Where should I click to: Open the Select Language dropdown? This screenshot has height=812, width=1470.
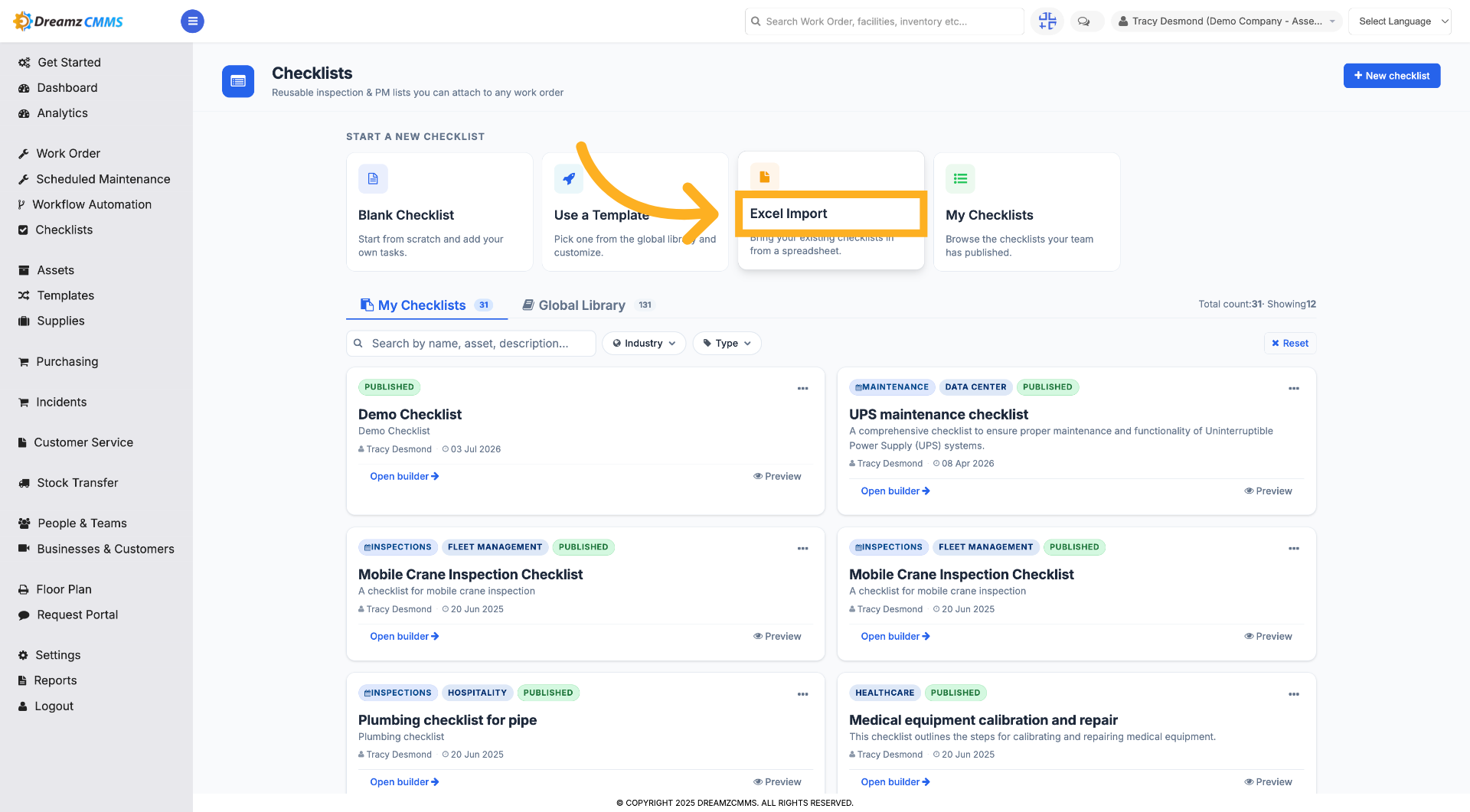point(1400,21)
